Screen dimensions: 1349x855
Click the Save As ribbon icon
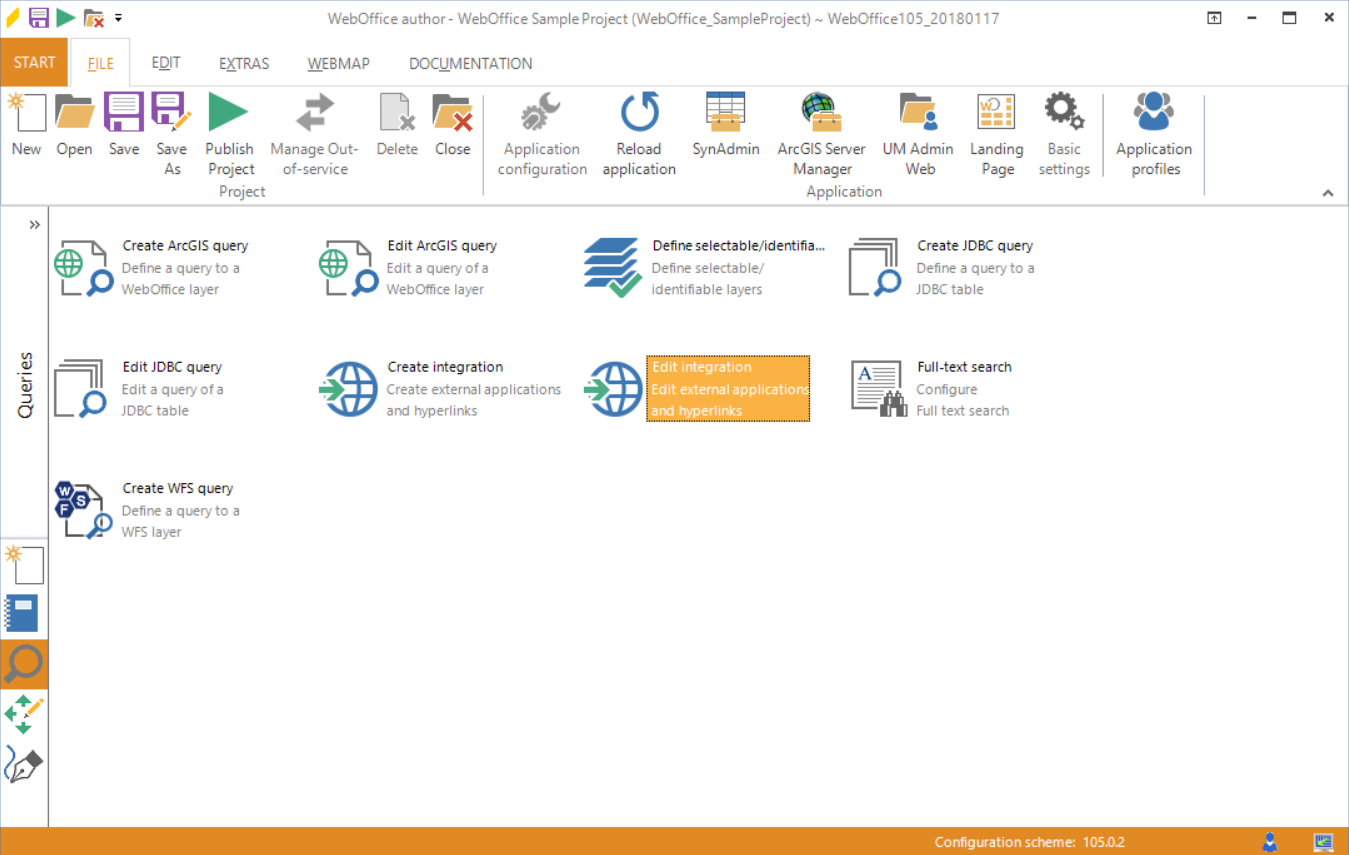tap(171, 112)
